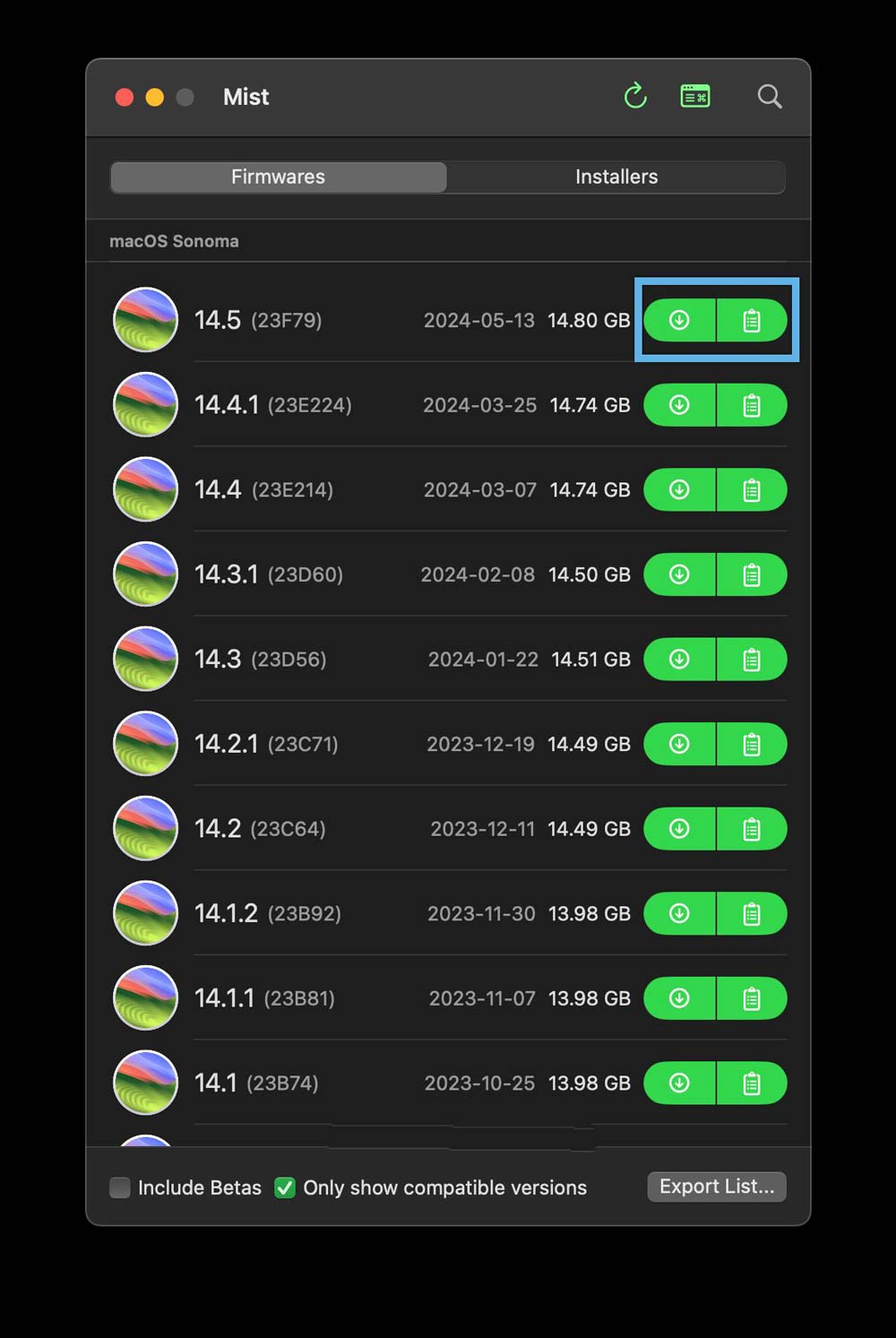Viewport: 896px width, 1338px height.
Task: Enable the Include Betas checkbox
Action: (x=120, y=1187)
